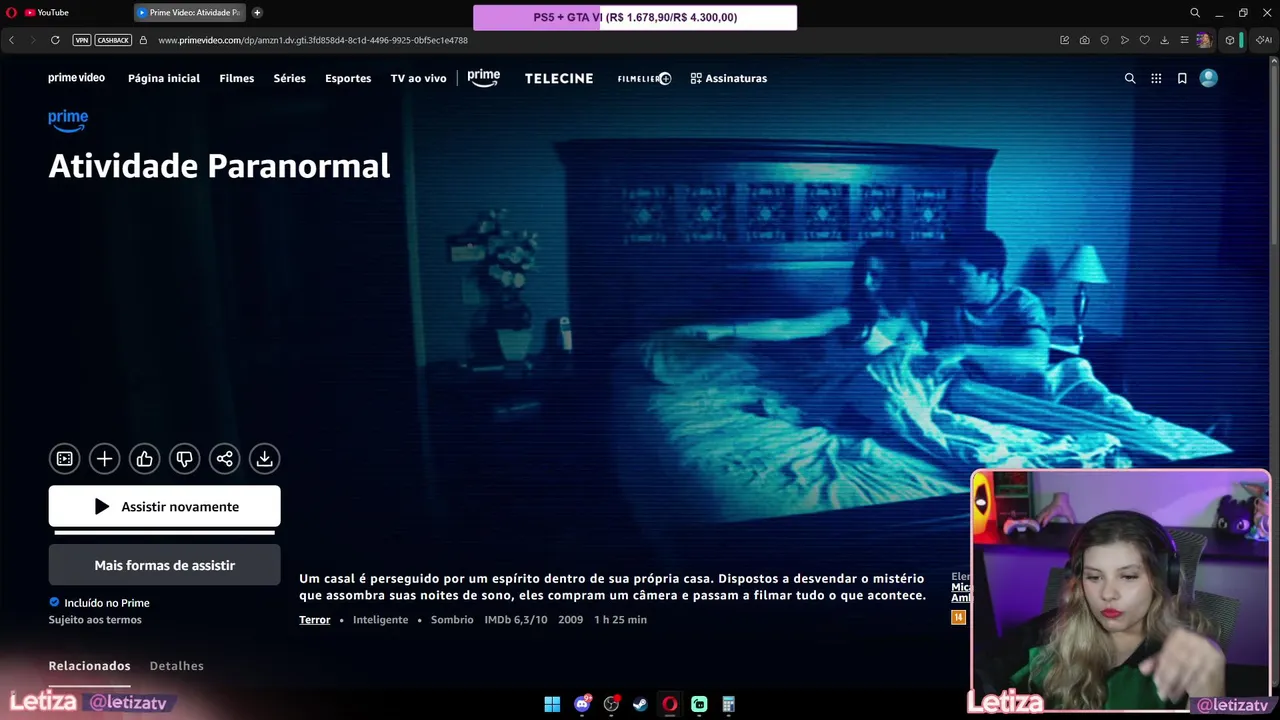Image resolution: width=1280 pixels, height=720 pixels.
Task: Click the watch progress bar under Assistir novamente
Action: (x=164, y=533)
